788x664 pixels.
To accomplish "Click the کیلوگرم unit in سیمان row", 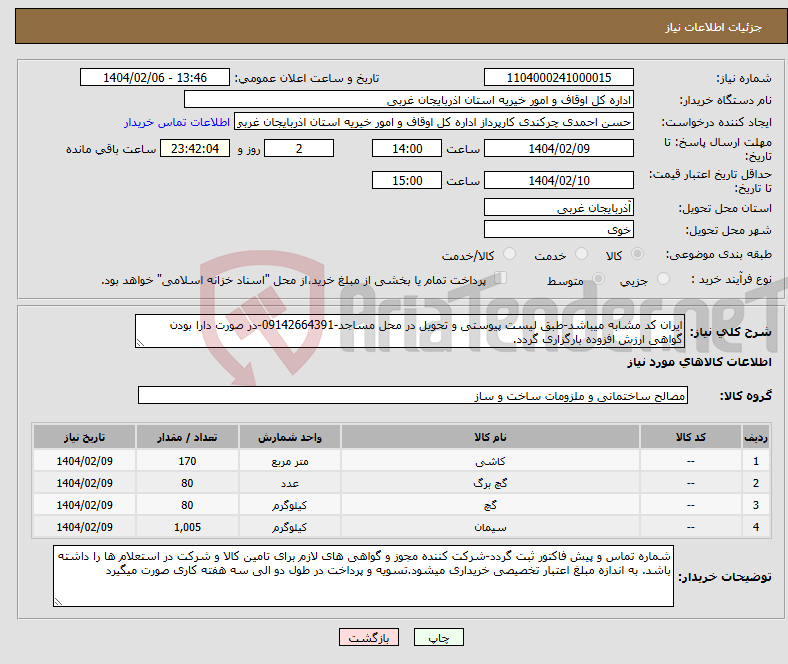I will pos(289,527).
